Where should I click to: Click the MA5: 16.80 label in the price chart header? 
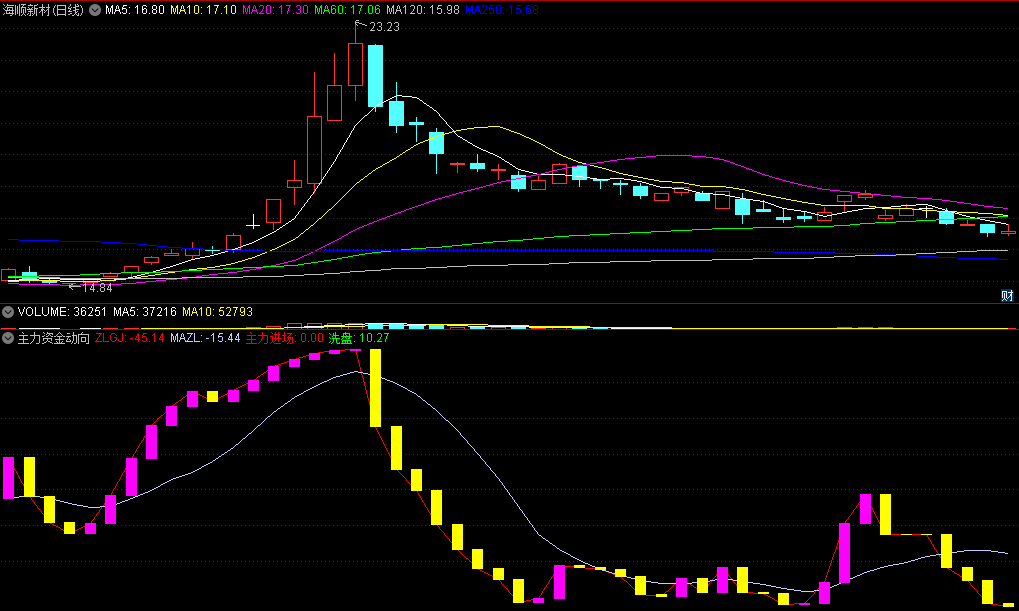(x=135, y=10)
